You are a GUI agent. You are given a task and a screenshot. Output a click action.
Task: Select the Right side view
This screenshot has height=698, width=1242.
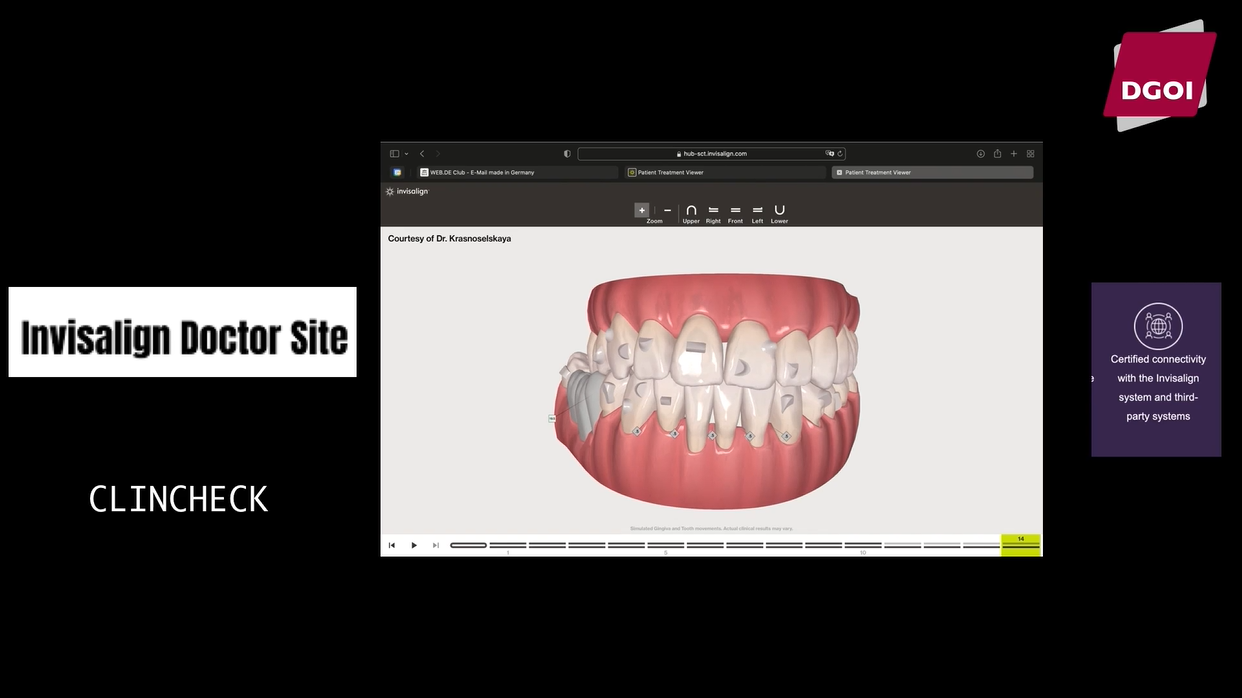click(x=713, y=211)
